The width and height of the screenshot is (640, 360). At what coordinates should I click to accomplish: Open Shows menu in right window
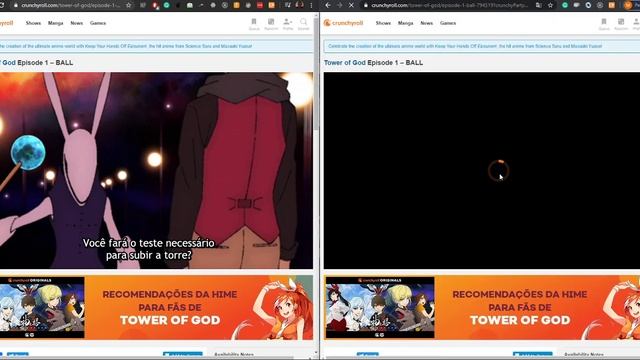pyautogui.click(x=383, y=23)
